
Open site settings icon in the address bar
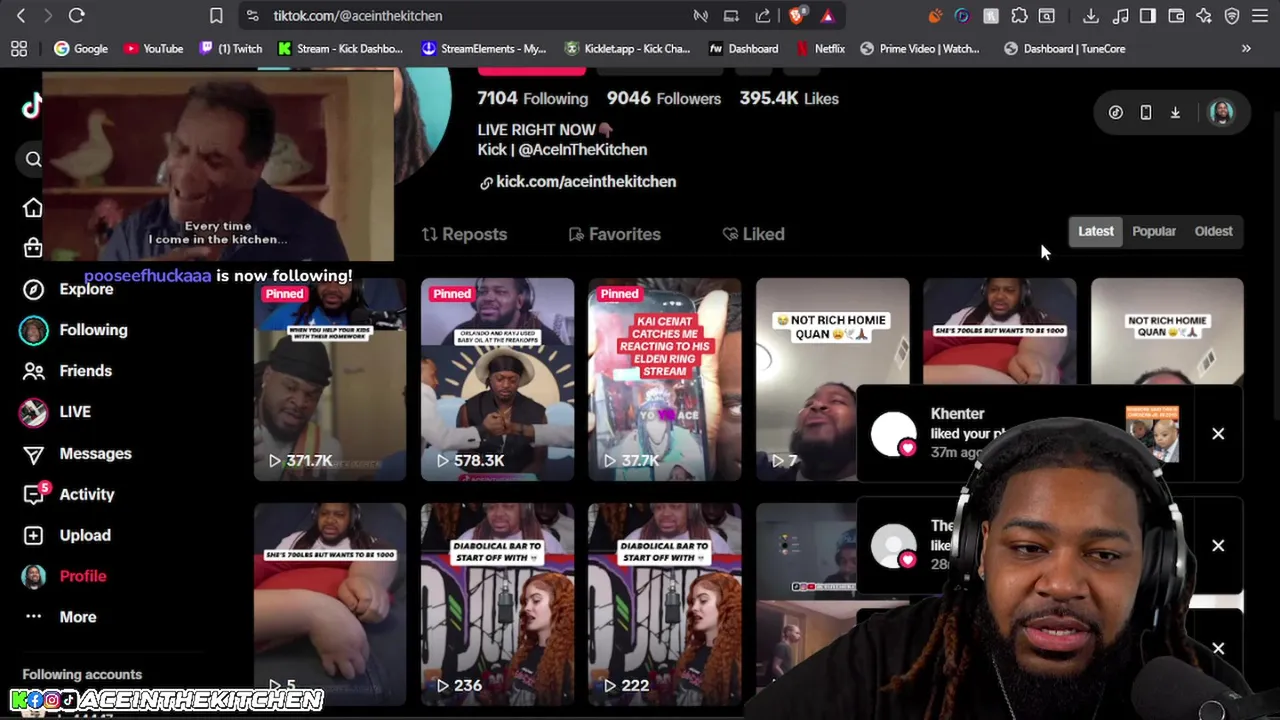(252, 16)
